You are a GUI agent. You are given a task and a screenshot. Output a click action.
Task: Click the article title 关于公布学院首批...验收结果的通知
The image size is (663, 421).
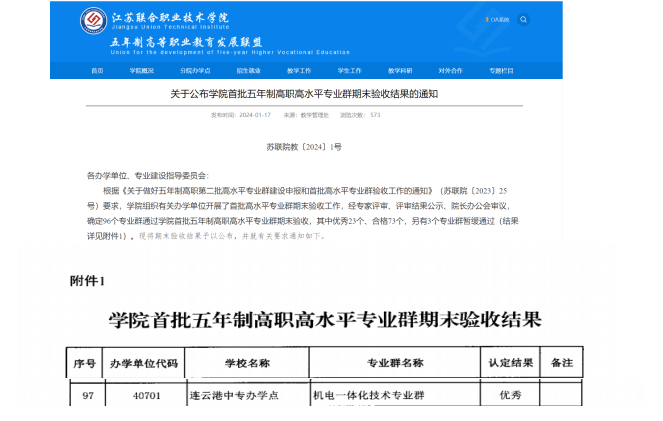(304, 94)
